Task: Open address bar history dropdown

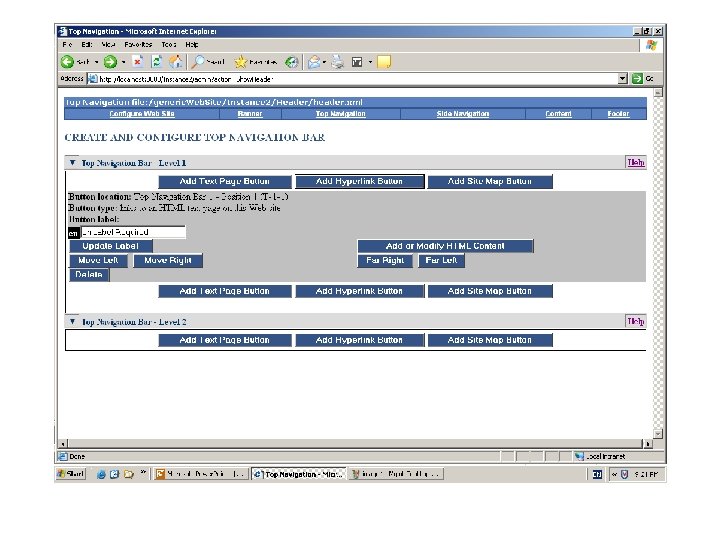Action: tap(622, 79)
